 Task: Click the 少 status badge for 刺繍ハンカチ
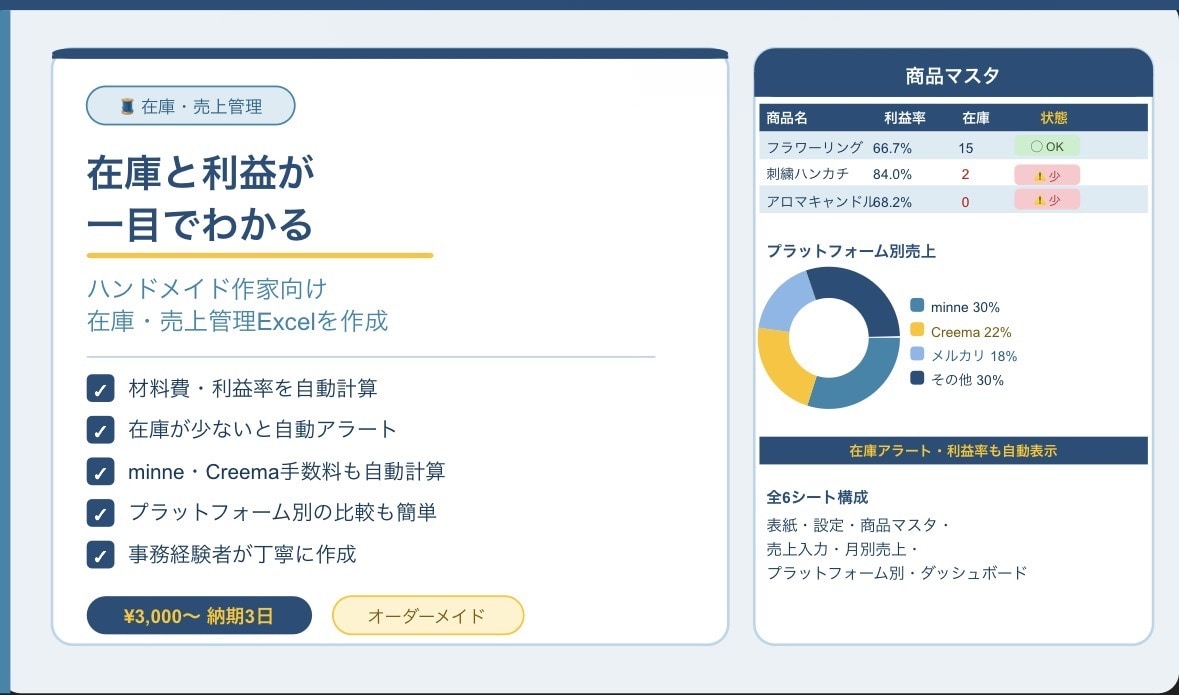[1047, 175]
